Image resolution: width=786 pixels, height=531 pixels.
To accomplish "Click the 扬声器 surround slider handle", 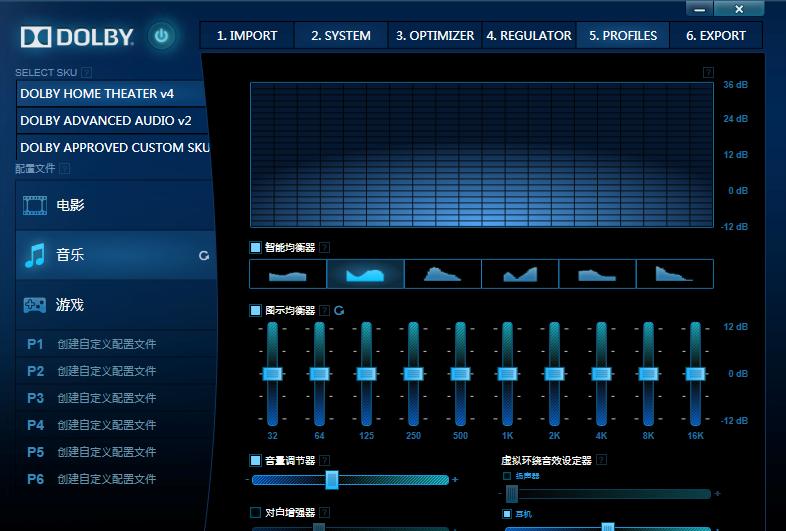I will point(512,494).
